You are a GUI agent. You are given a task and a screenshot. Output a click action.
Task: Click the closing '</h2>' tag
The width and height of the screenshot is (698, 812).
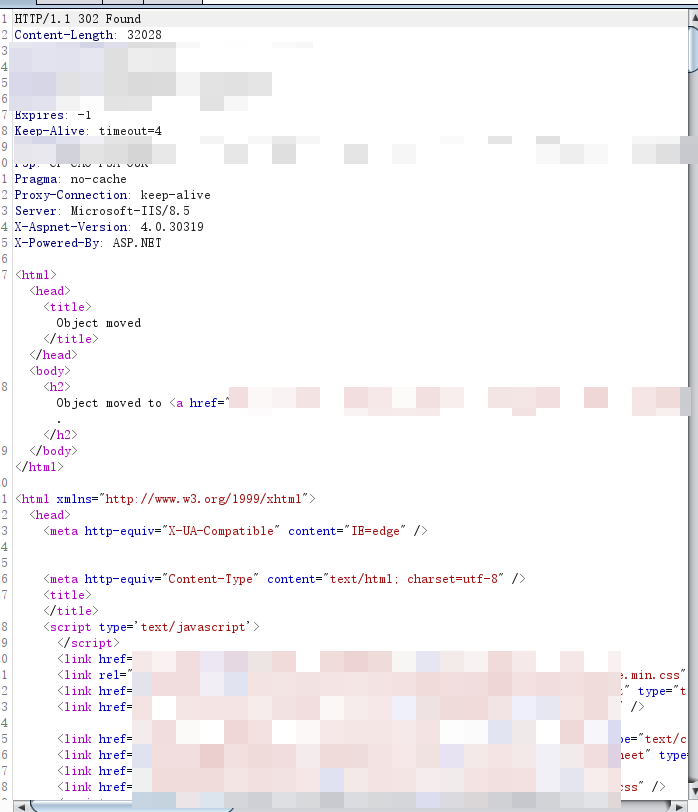click(60, 435)
